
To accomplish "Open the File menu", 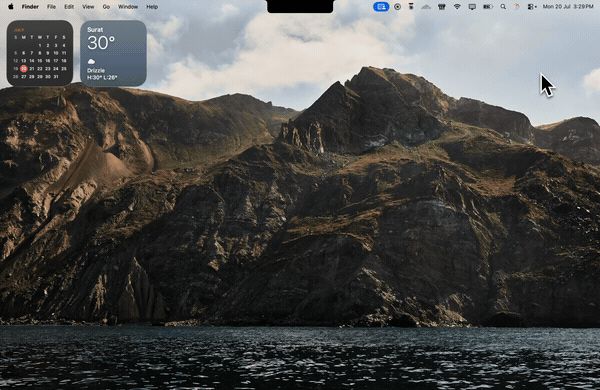I will point(51,7).
